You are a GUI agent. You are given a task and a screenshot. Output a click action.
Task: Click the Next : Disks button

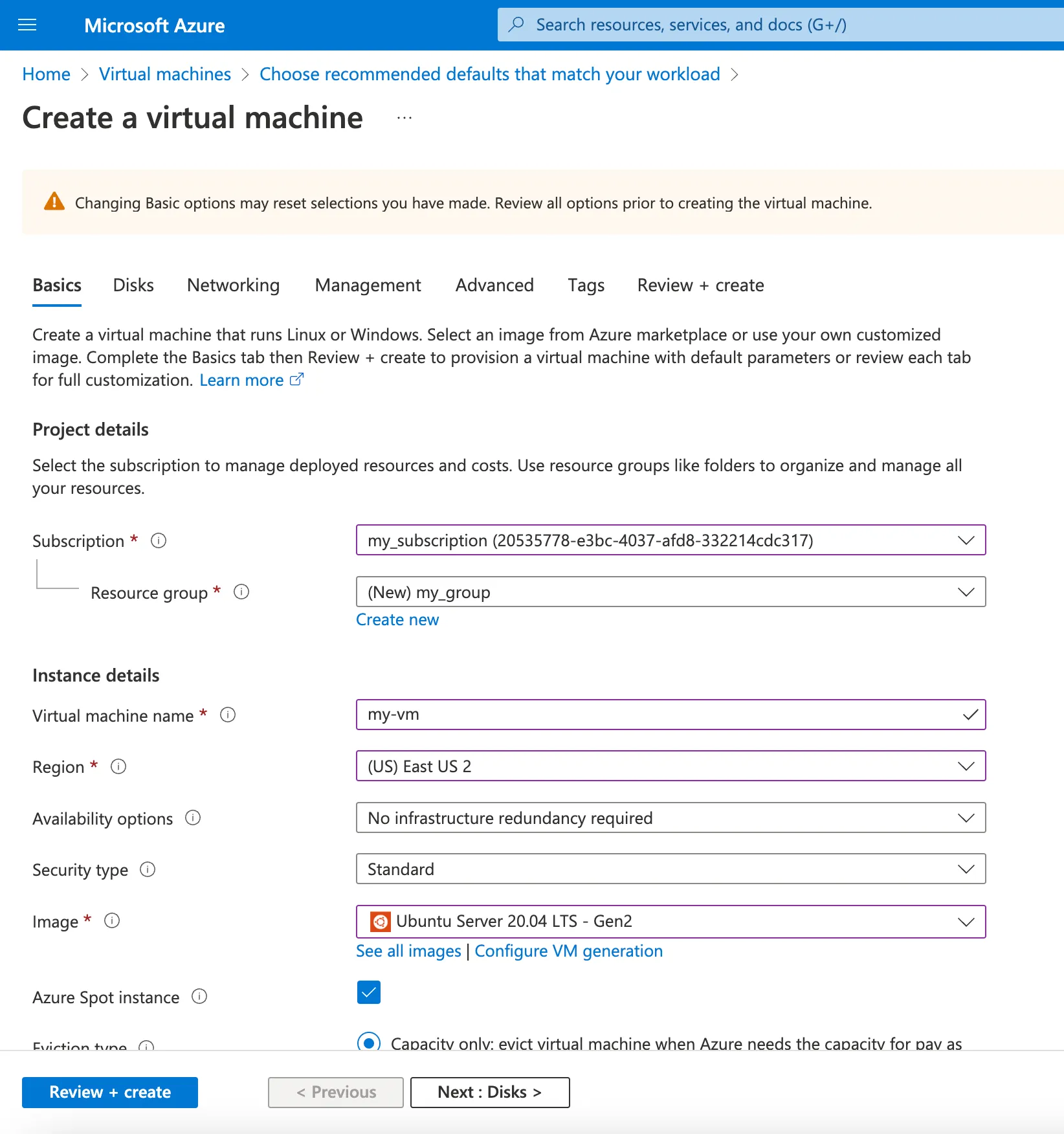point(489,1092)
